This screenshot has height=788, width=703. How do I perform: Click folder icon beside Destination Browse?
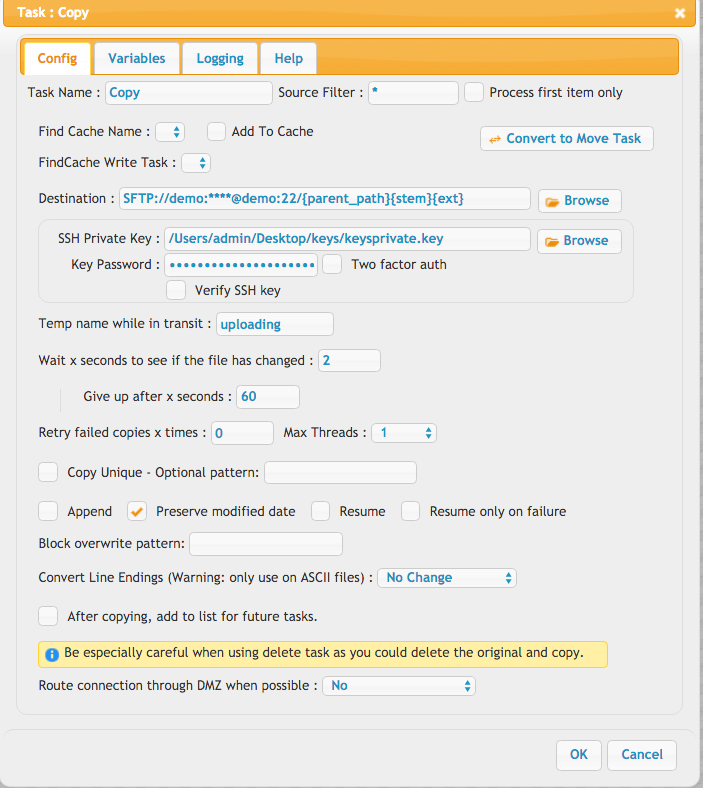point(552,202)
